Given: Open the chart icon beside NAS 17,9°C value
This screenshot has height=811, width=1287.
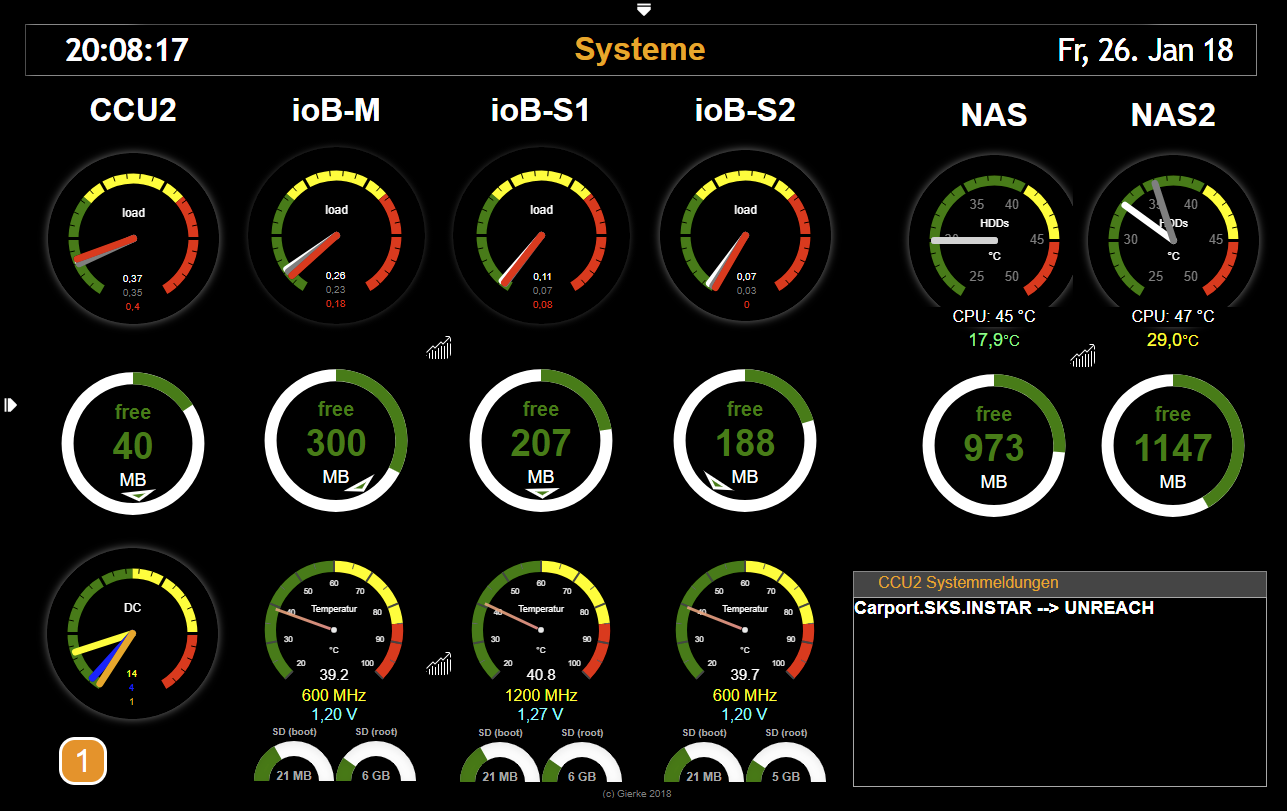Looking at the screenshot, I should (x=1083, y=355).
